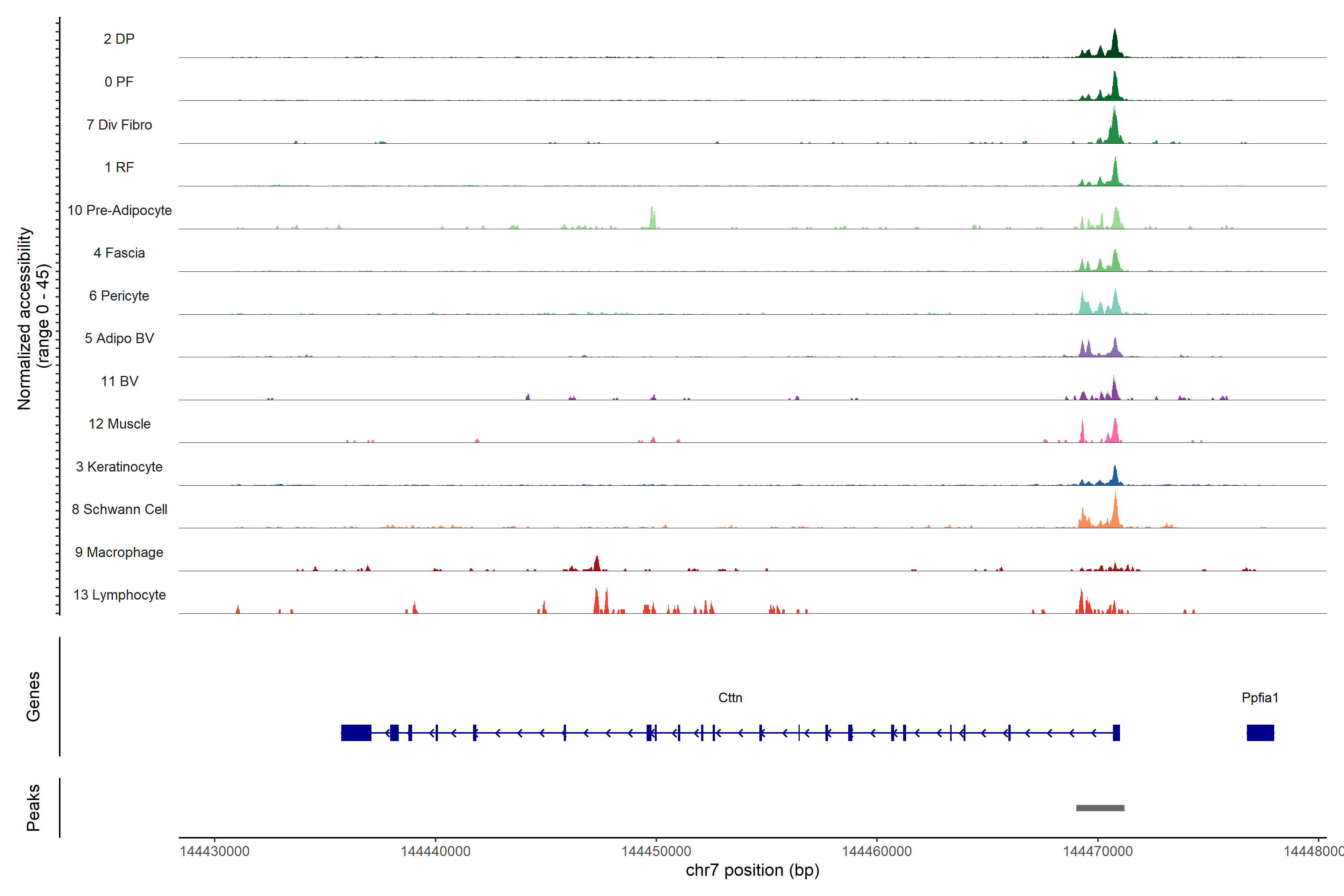Viewport: 1344px width, 896px height.
Task: Click the chr7 position (bp) axis title
Action: pyautogui.click(x=752, y=870)
